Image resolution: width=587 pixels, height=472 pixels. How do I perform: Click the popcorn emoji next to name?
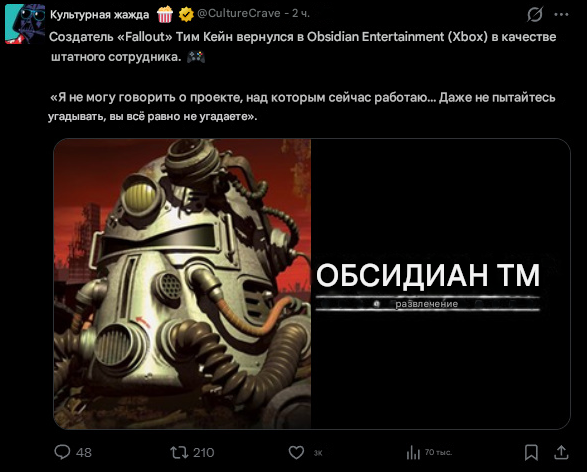165,14
